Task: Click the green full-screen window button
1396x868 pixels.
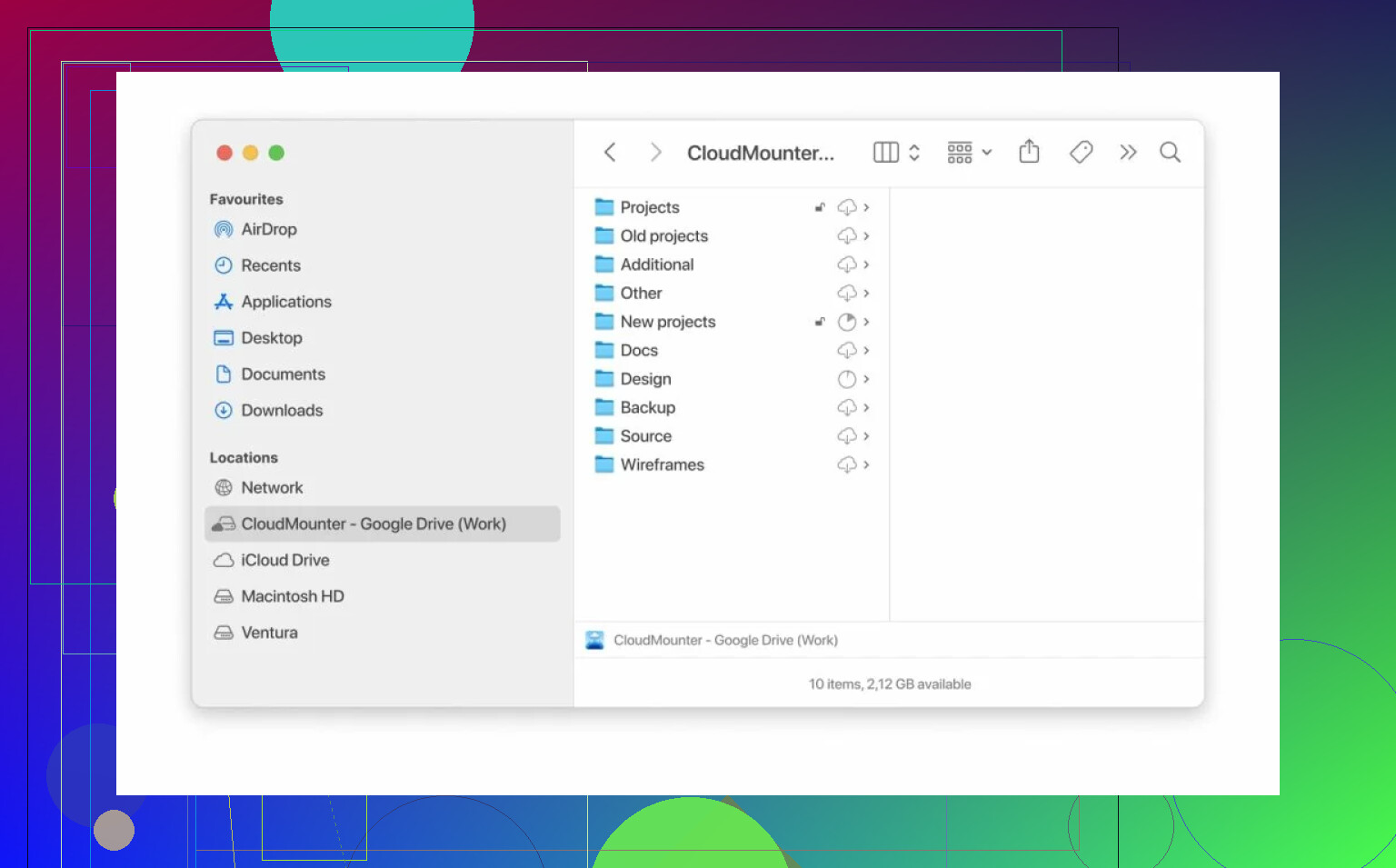Action: pyautogui.click(x=276, y=153)
